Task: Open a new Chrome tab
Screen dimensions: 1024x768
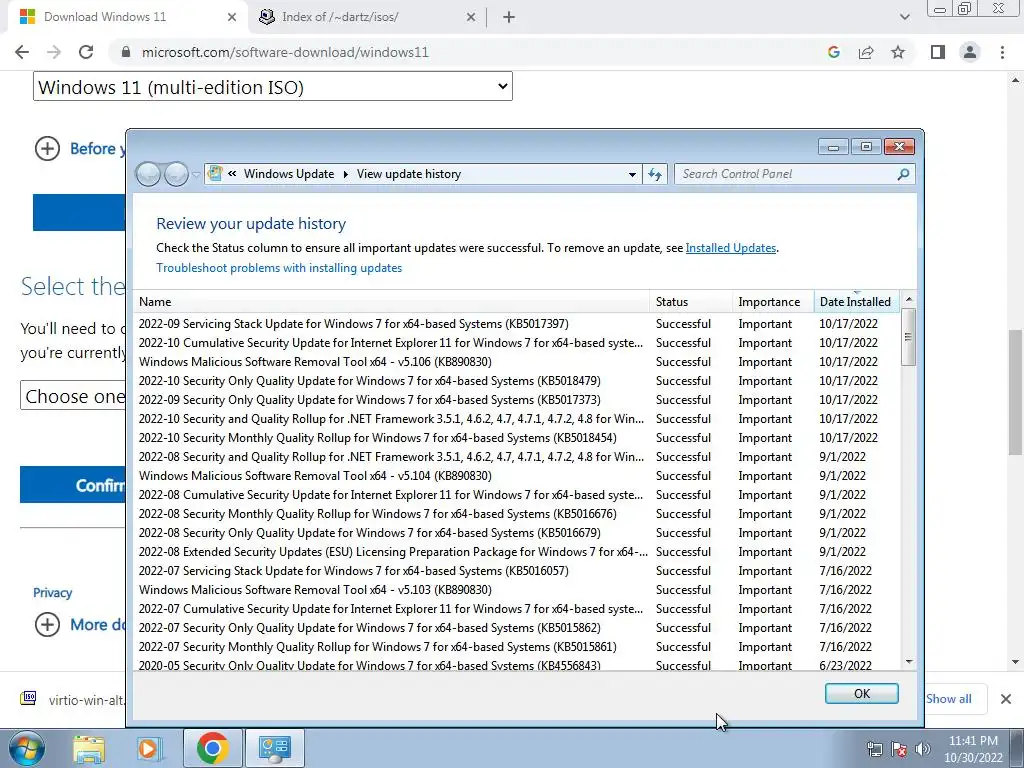Action: pos(509,18)
